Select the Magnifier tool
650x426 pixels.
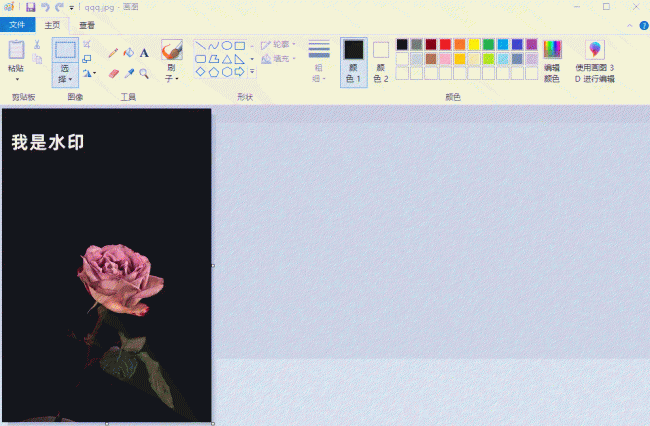click(144, 73)
